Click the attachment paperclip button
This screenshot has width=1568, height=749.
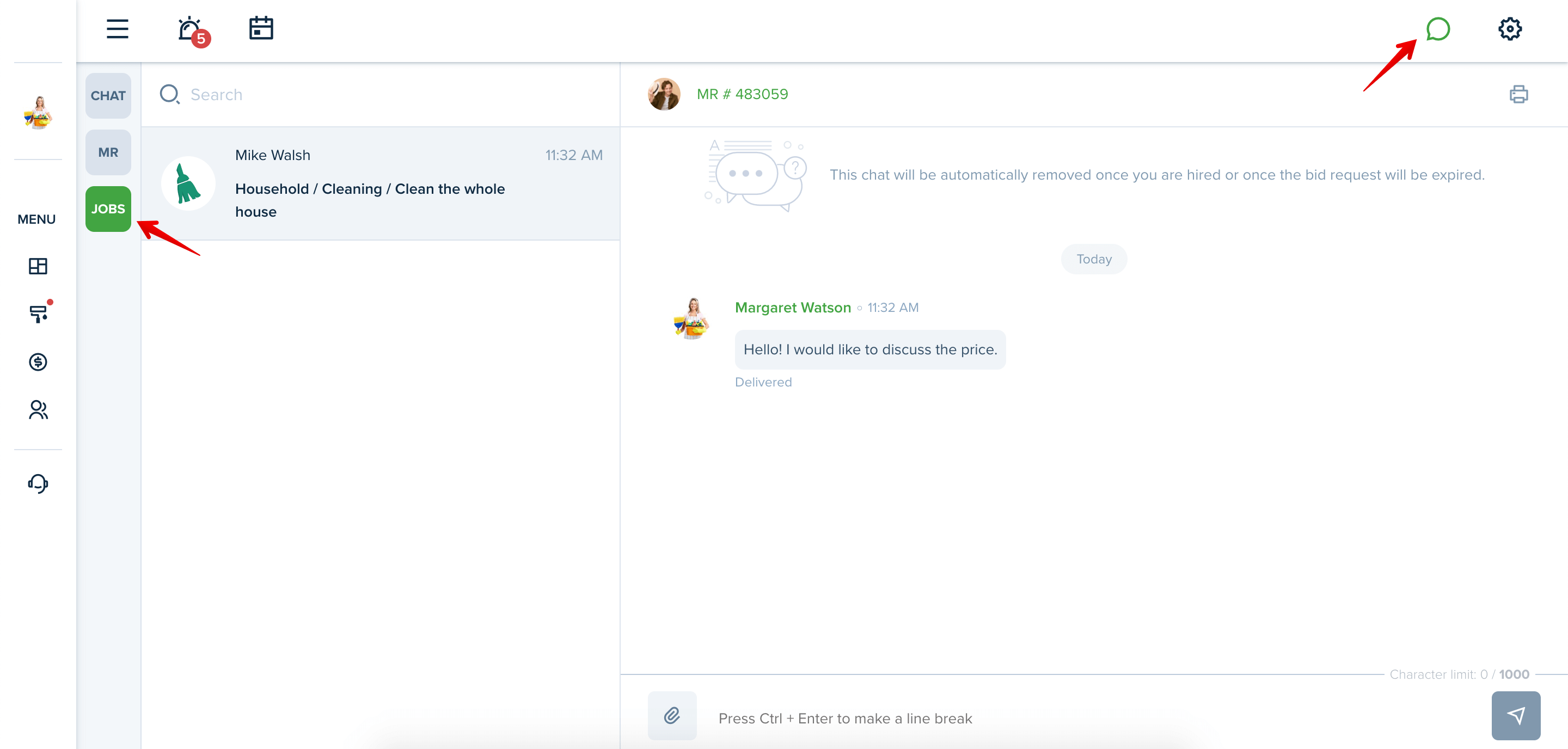(x=672, y=716)
